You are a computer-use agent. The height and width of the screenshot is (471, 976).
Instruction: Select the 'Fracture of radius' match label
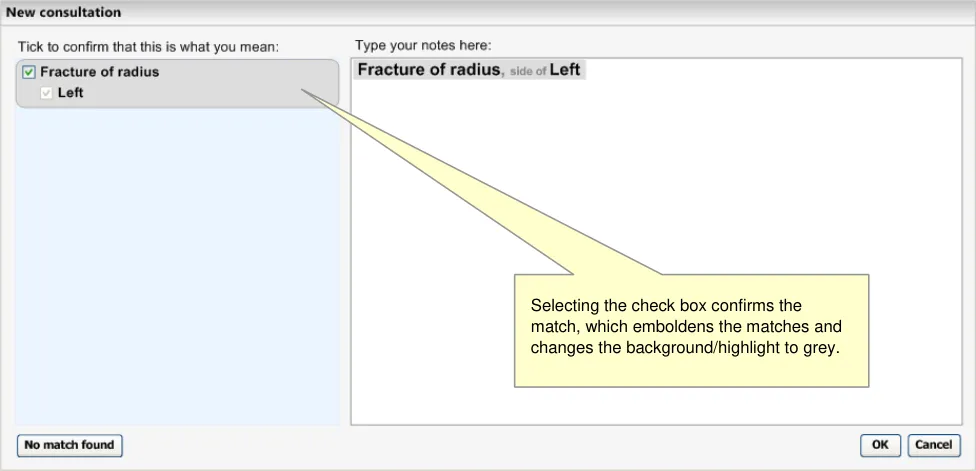click(99, 72)
